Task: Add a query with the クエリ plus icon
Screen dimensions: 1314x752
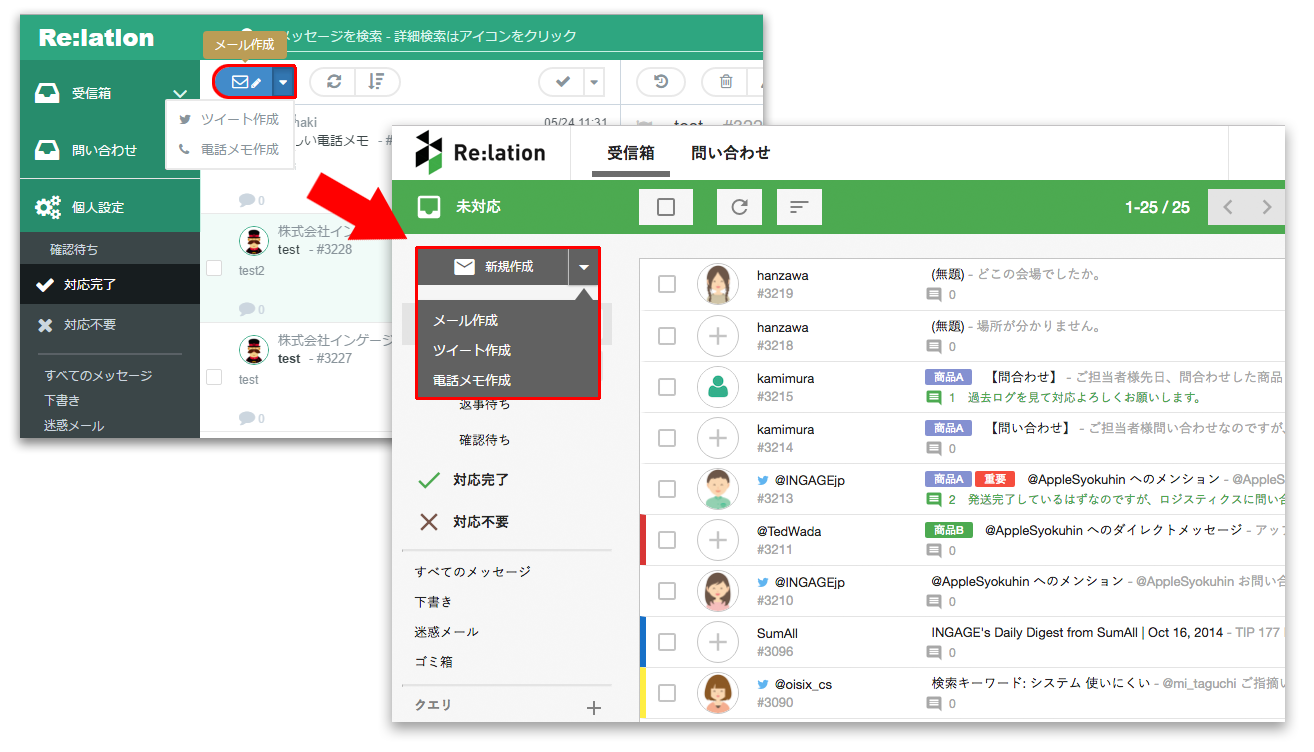Action: point(594,708)
